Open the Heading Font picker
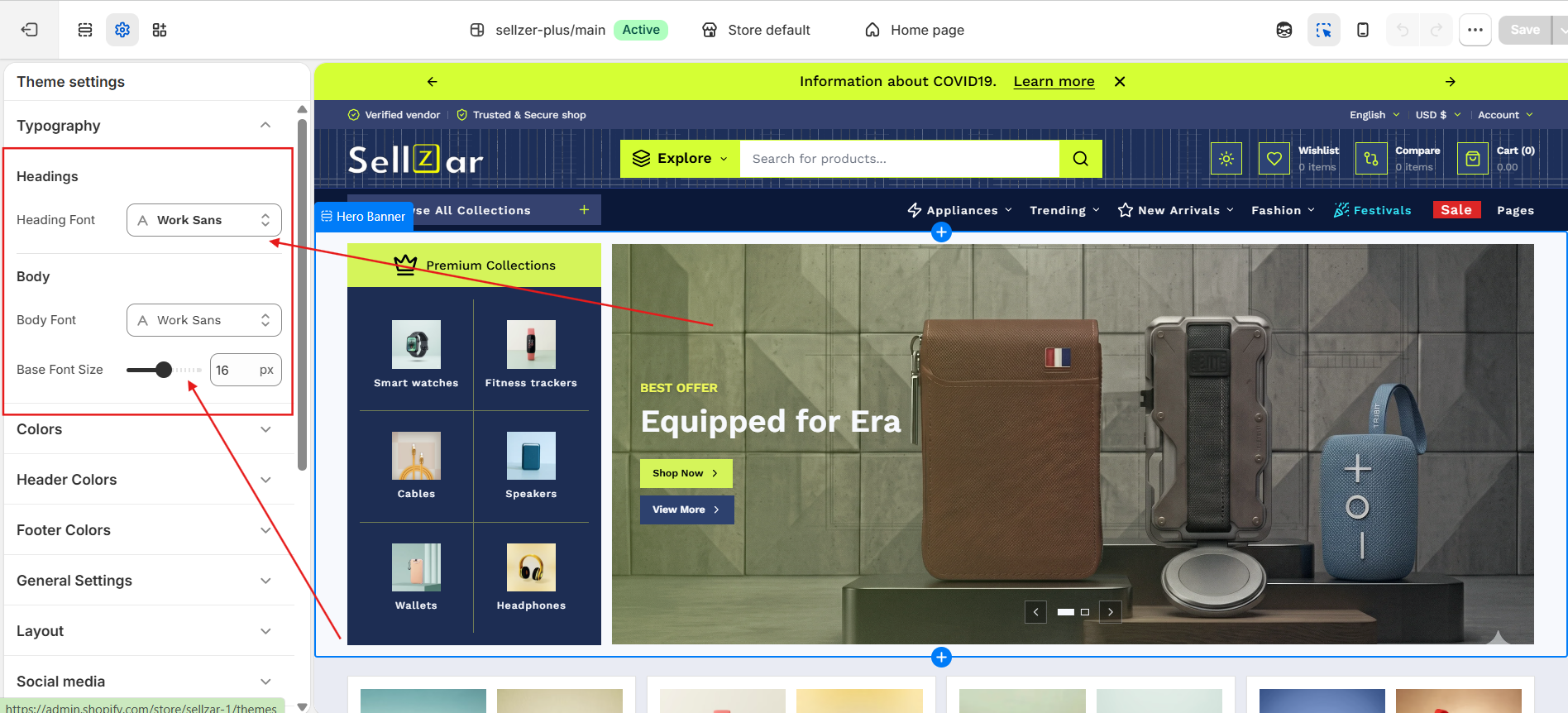 [204, 220]
